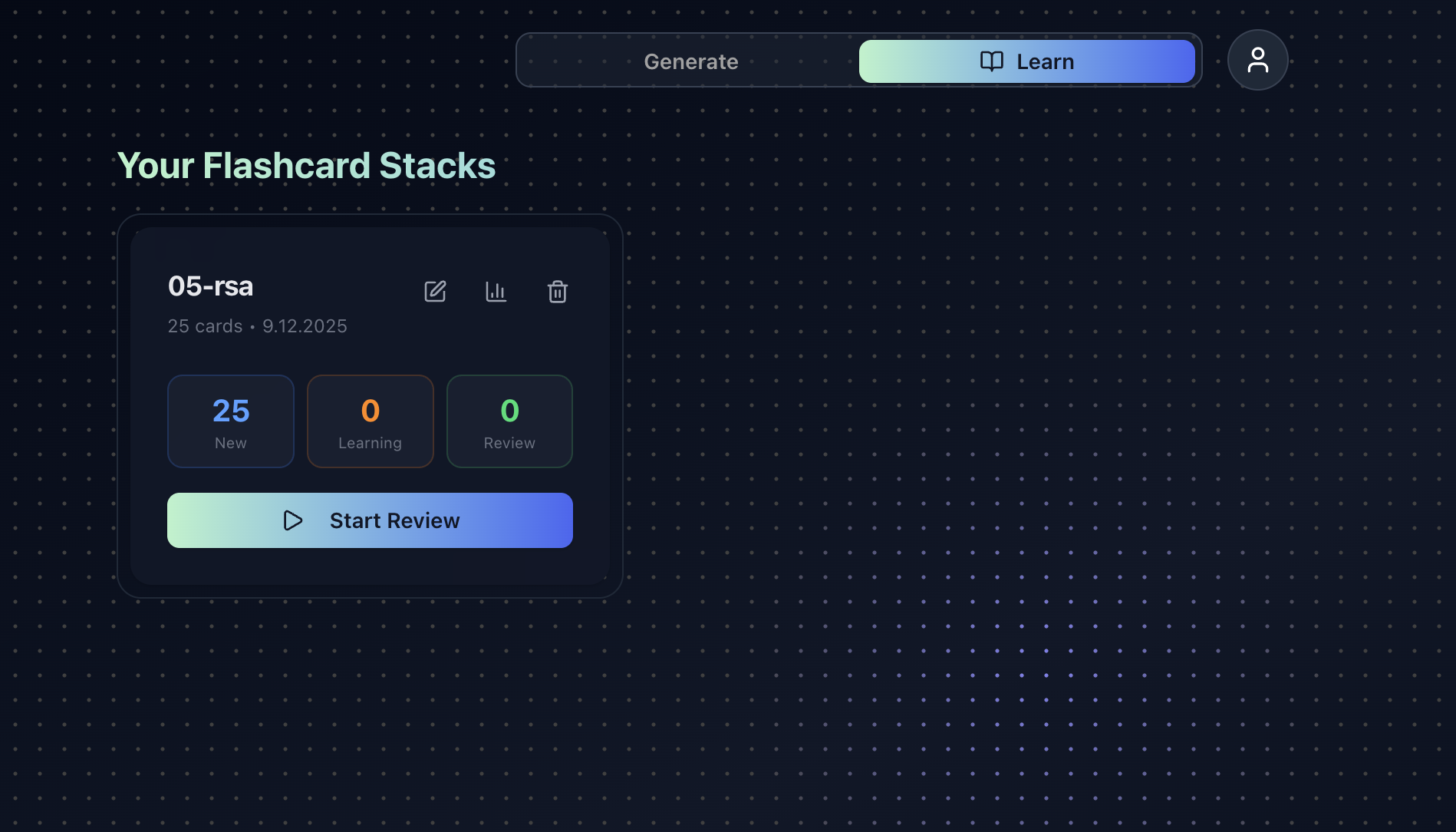
Task: Switch to the Learn tab
Action: pos(1026,61)
